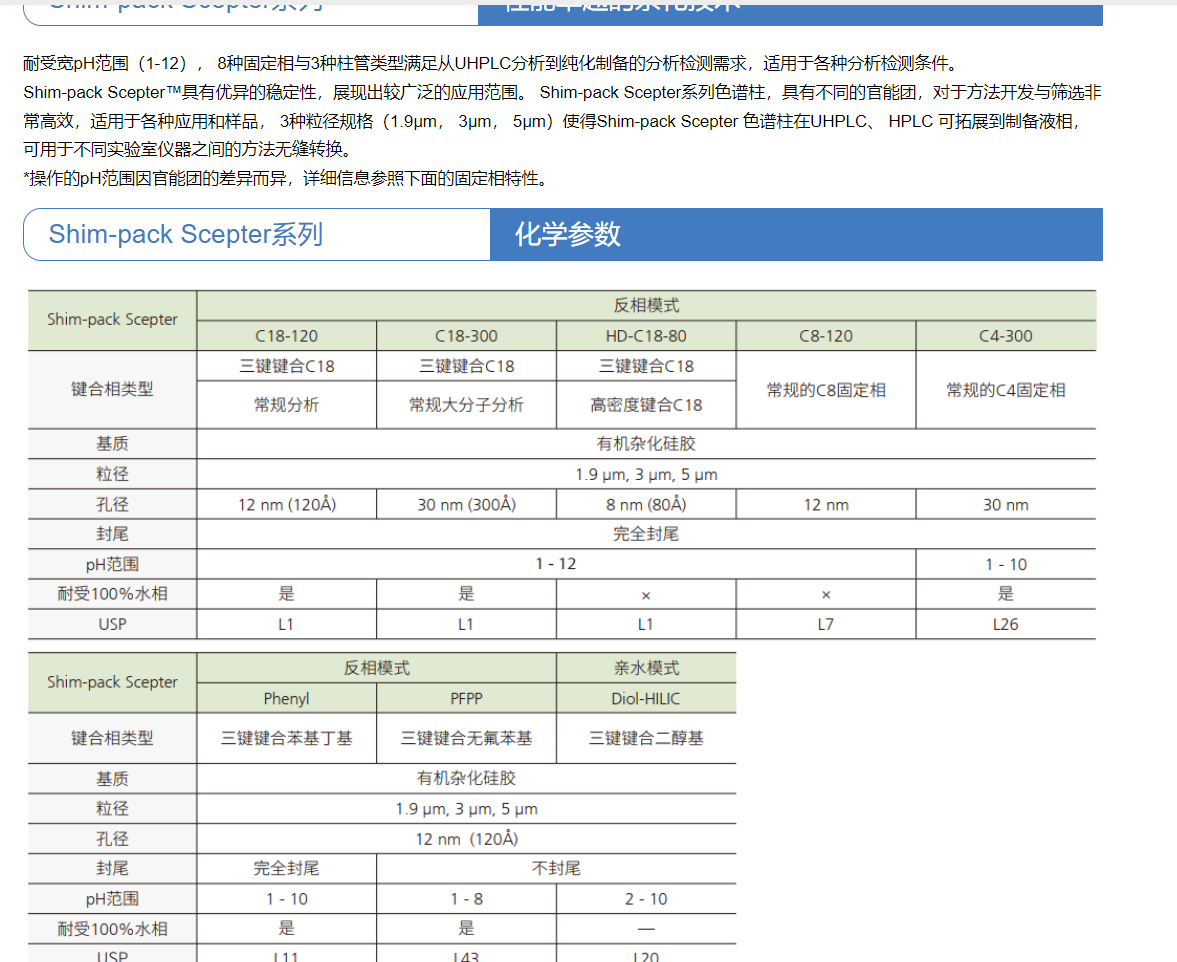Click the 高密度键合C18 cell
The width and height of the screenshot is (1177, 962).
click(x=646, y=405)
